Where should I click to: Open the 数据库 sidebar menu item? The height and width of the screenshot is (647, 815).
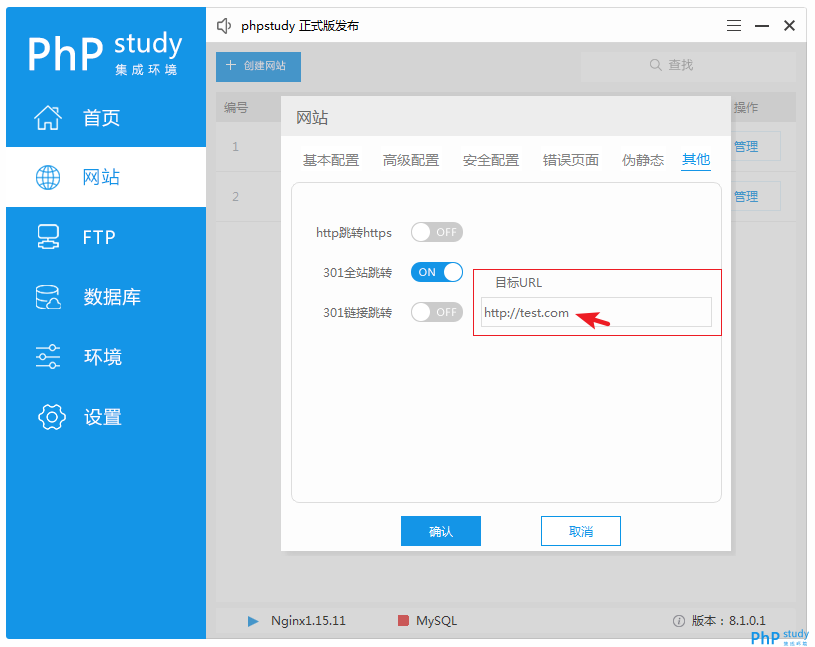pos(106,297)
